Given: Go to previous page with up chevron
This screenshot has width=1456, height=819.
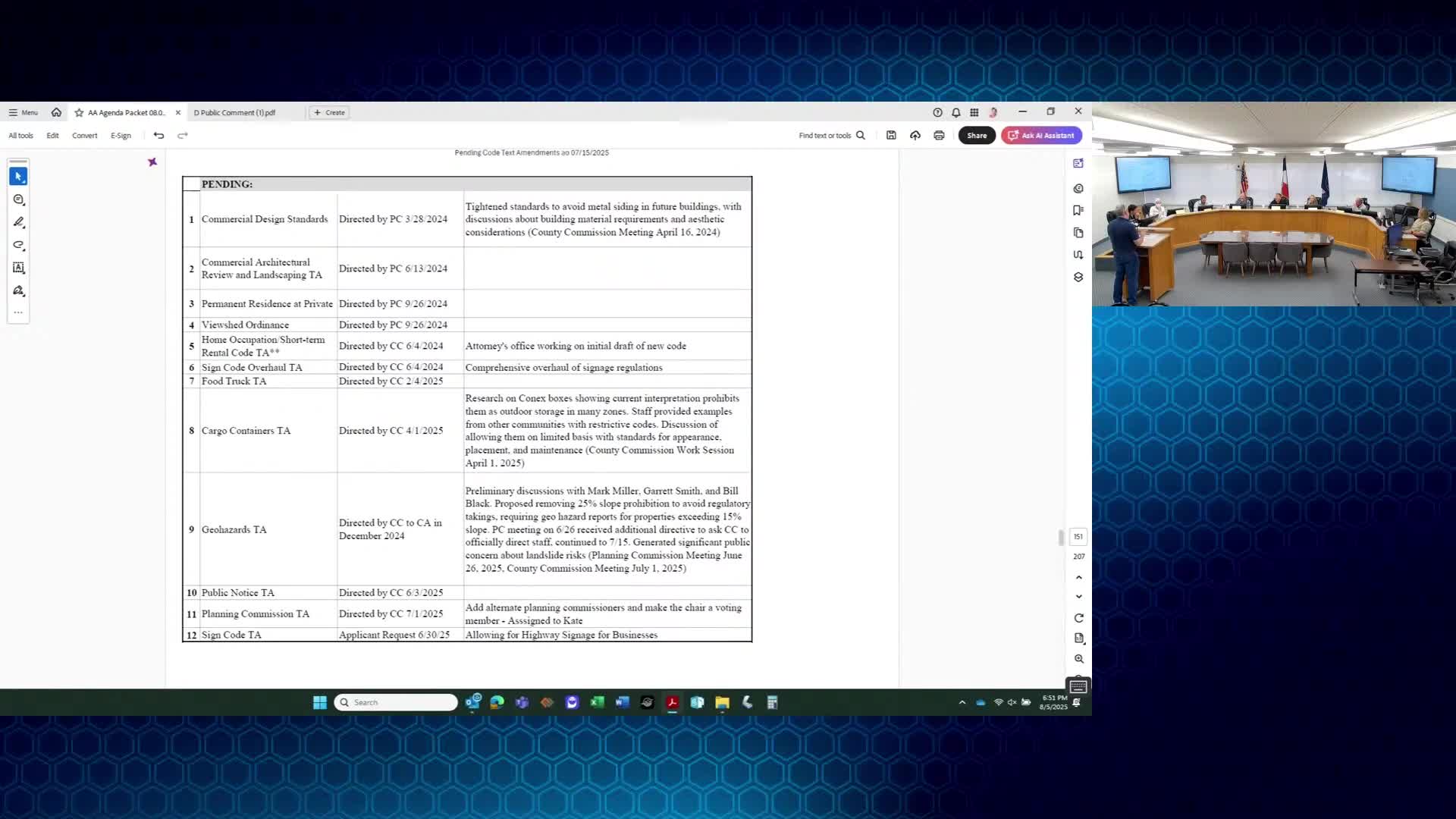Looking at the screenshot, I should [1078, 578].
